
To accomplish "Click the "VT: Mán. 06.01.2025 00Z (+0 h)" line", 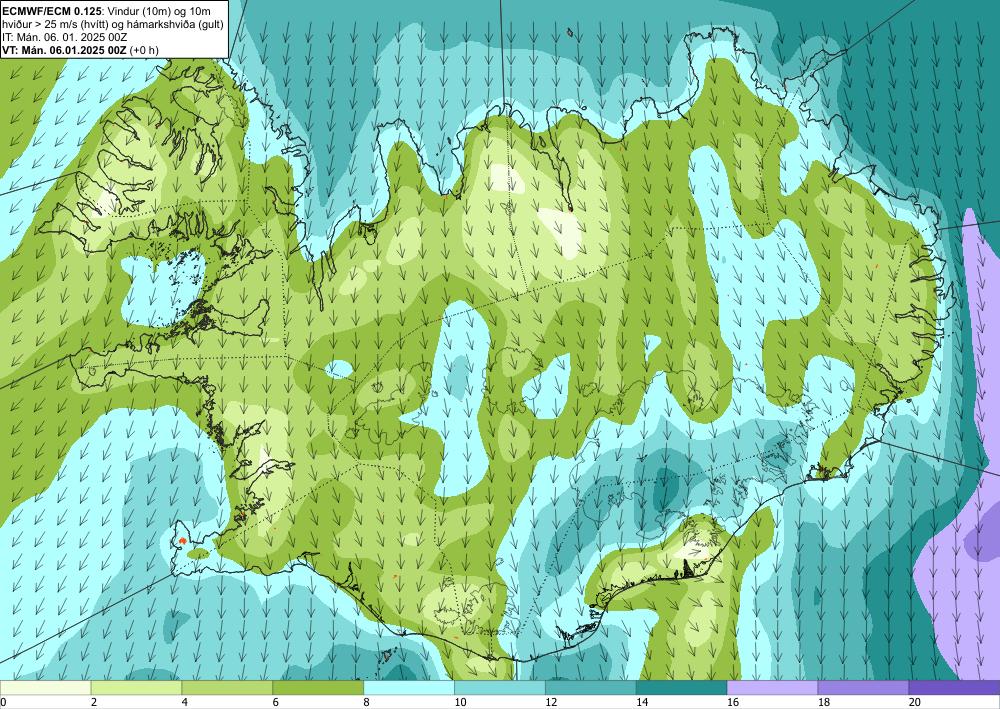I will 81,50.
